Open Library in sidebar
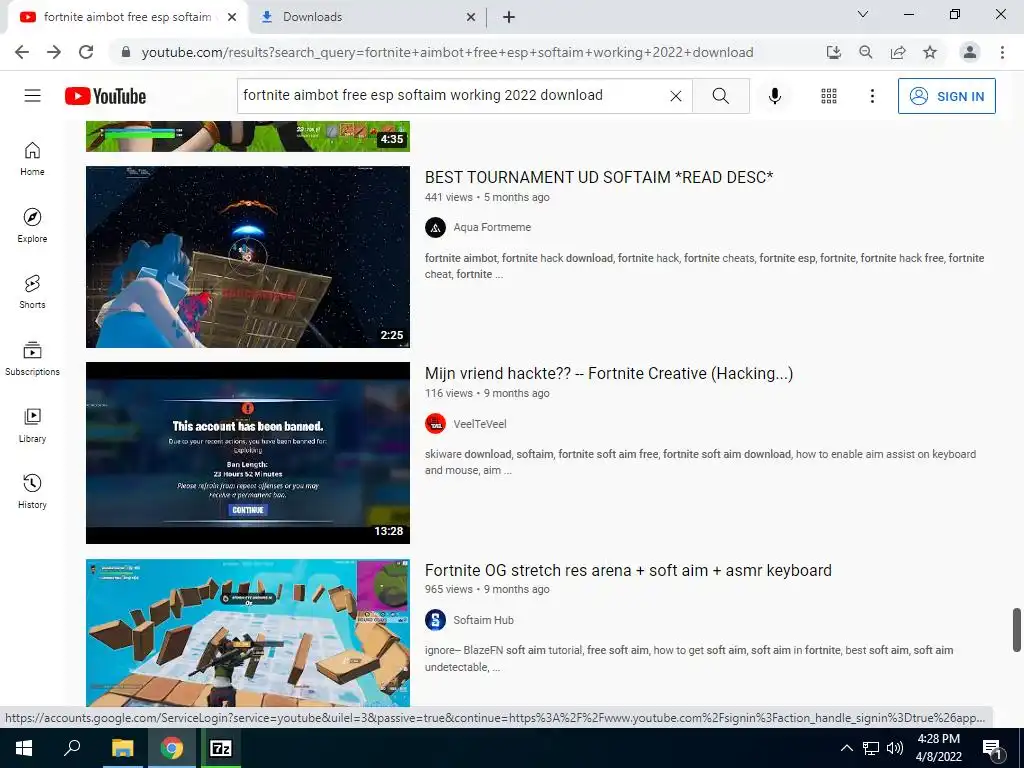 pyautogui.click(x=32, y=425)
